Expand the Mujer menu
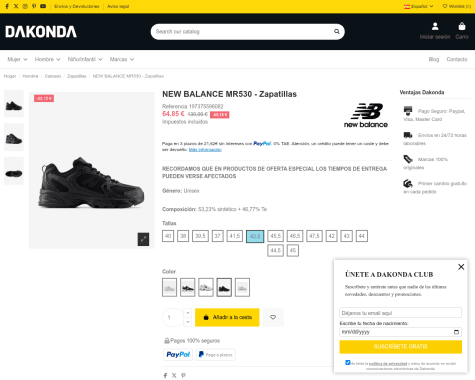This screenshot has height=380, width=475. pos(17,59)
